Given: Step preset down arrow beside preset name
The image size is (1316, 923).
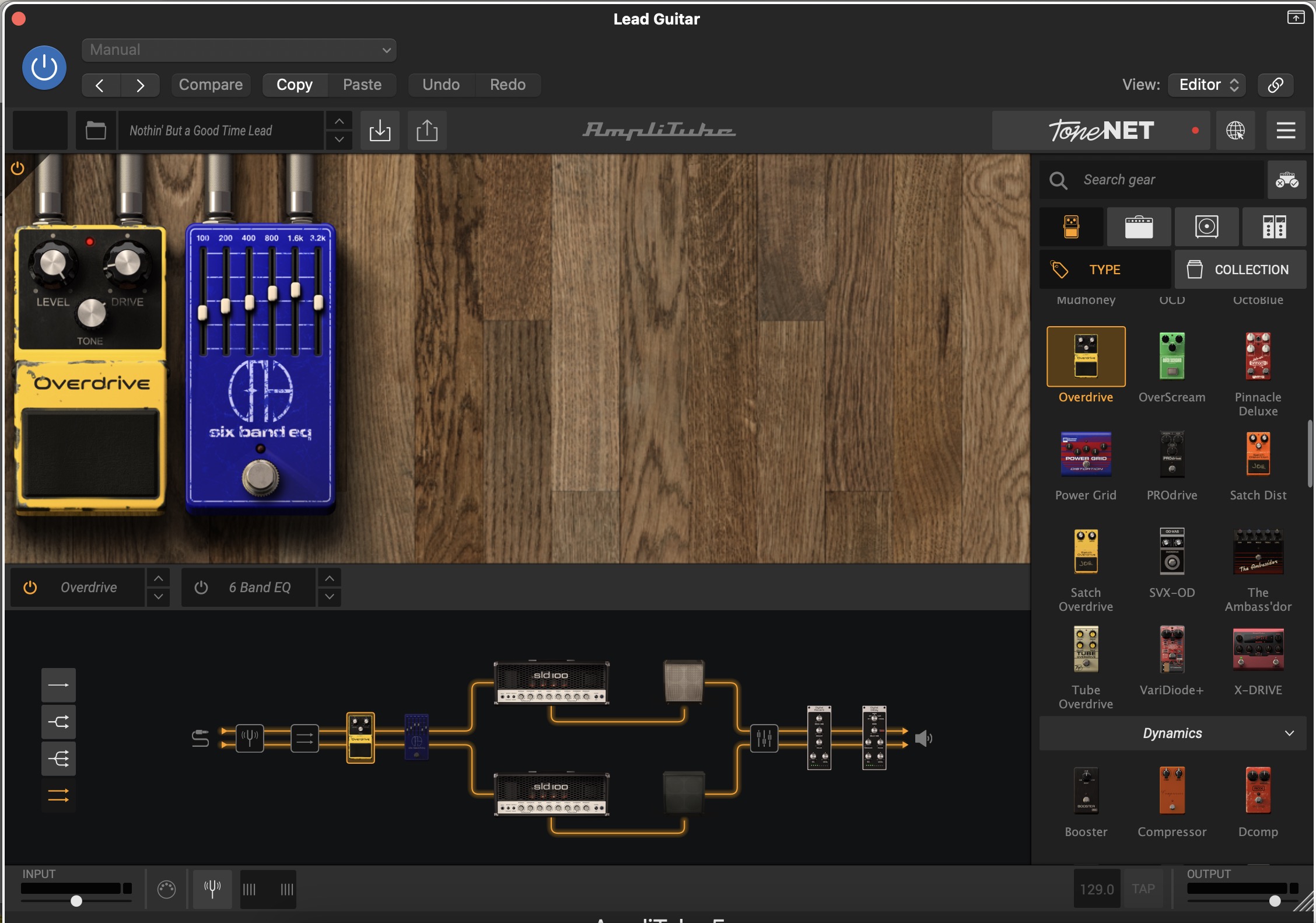Looking at the screenshot, I should click(x=339, y=140).
